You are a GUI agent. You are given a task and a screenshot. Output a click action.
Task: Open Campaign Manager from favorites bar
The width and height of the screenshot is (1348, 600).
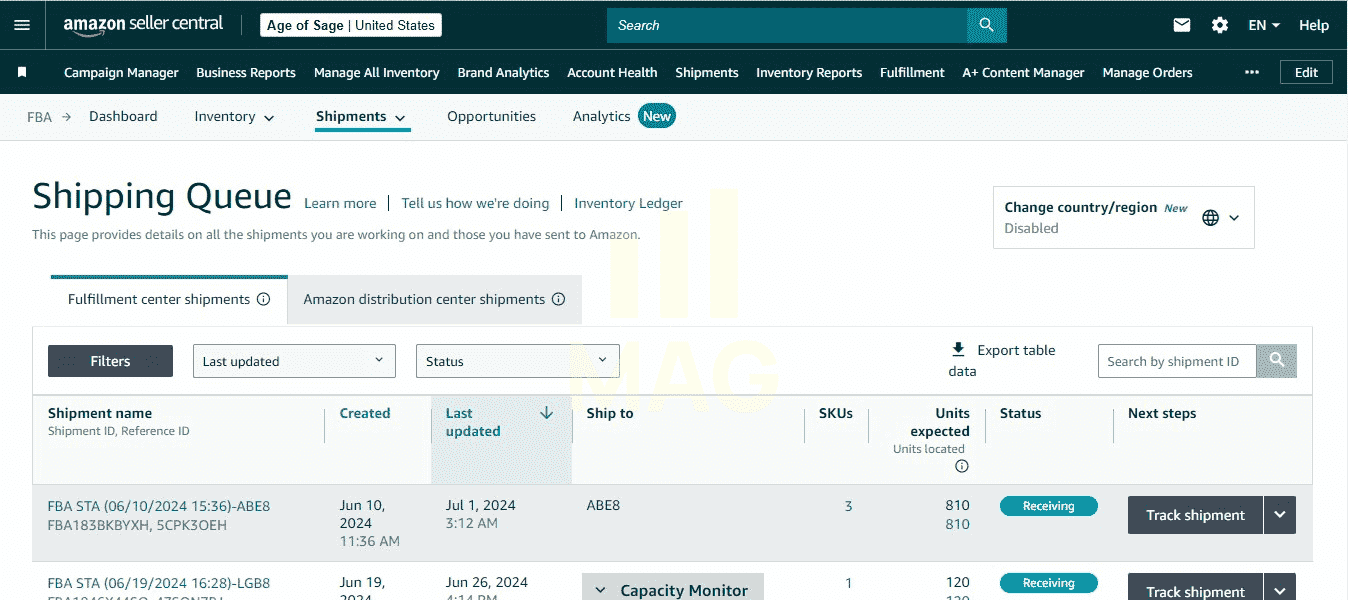(x=121, y=72)
